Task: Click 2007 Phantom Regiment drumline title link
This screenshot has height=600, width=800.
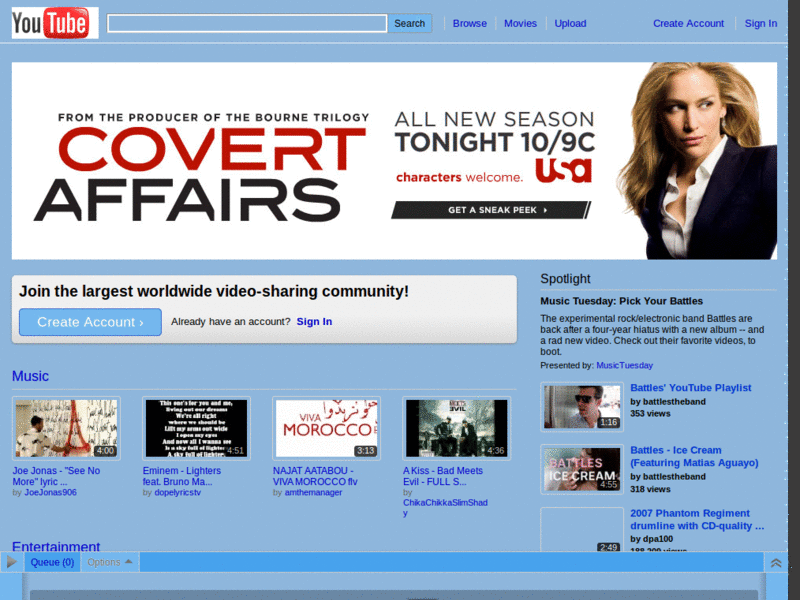Action: (x=697, y=519)
